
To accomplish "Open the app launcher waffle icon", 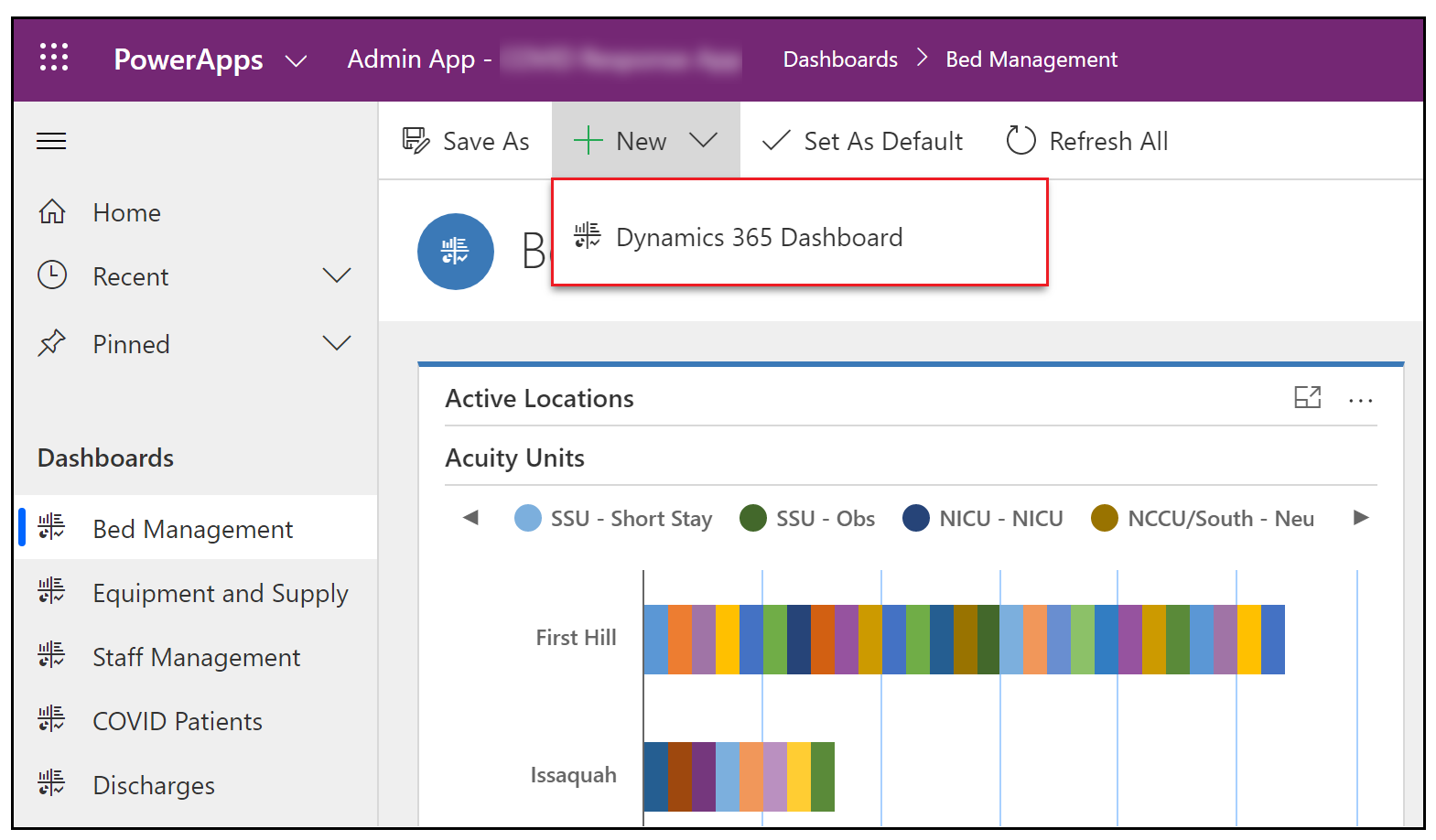I will (54, 58).
